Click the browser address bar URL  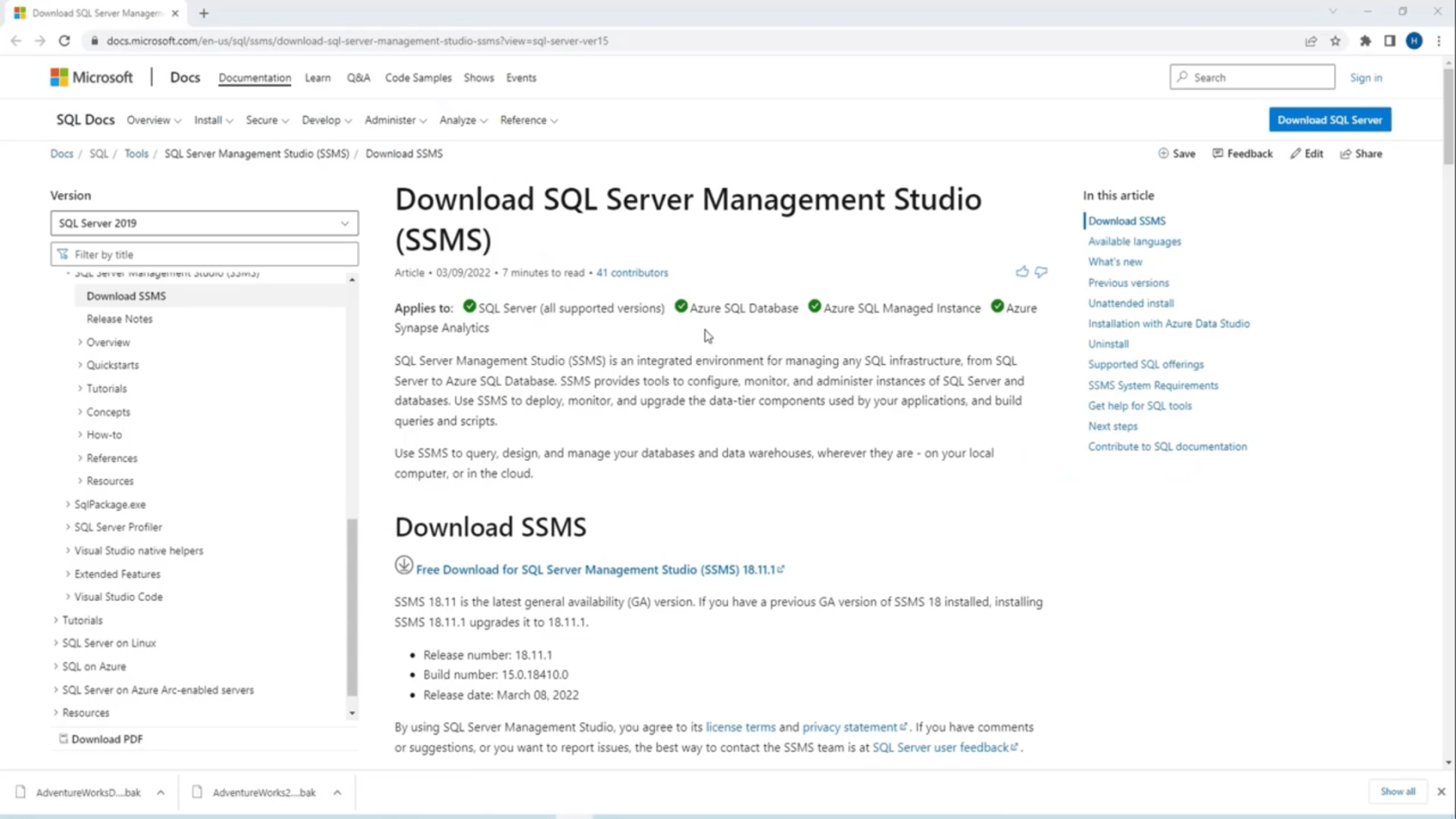pyautogui.click(x=358, y=41)
